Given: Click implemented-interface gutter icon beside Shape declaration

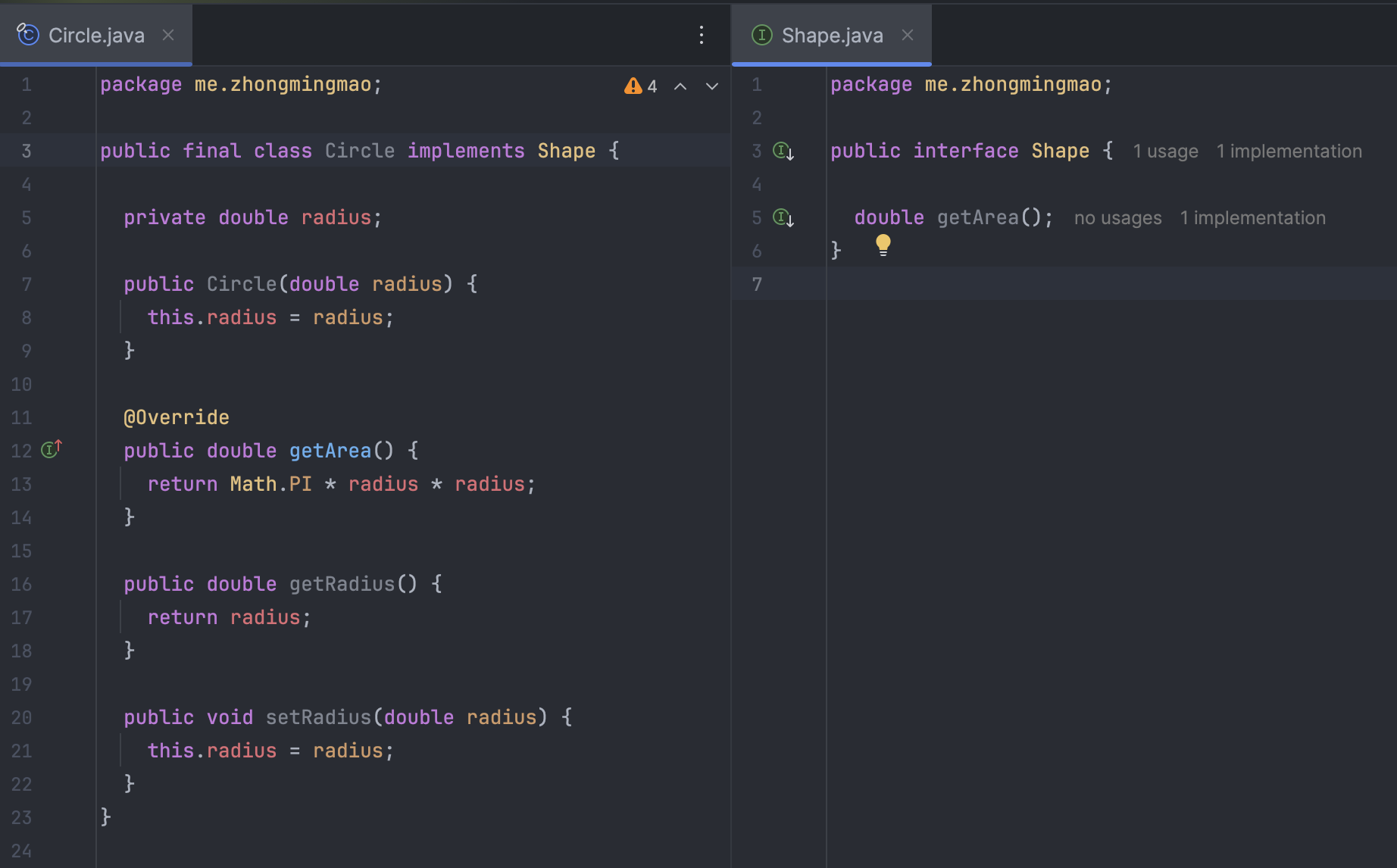Looking at the screenshot, I should click(783, 151).
